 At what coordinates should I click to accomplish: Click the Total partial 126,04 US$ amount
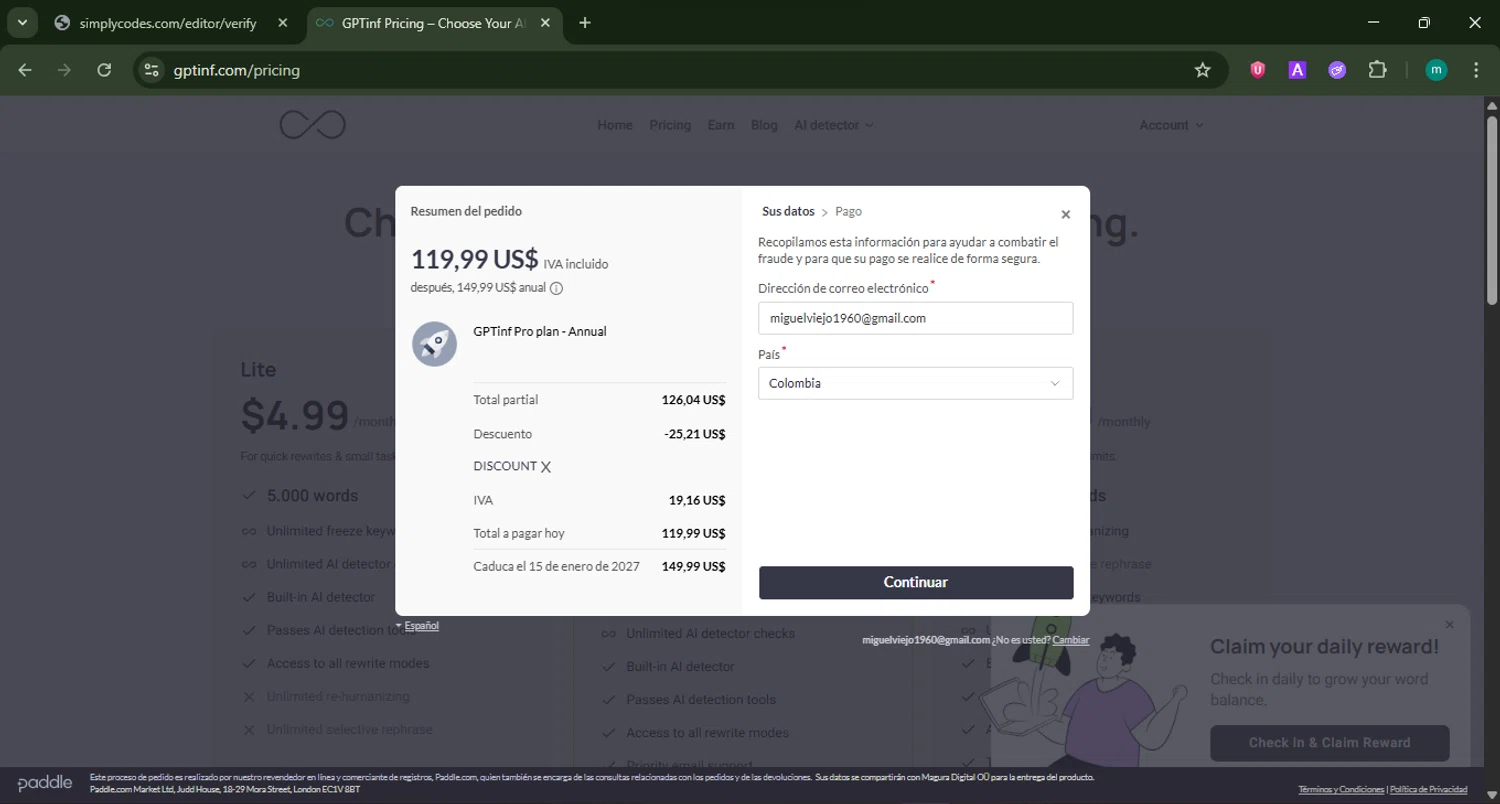point(693,400)
